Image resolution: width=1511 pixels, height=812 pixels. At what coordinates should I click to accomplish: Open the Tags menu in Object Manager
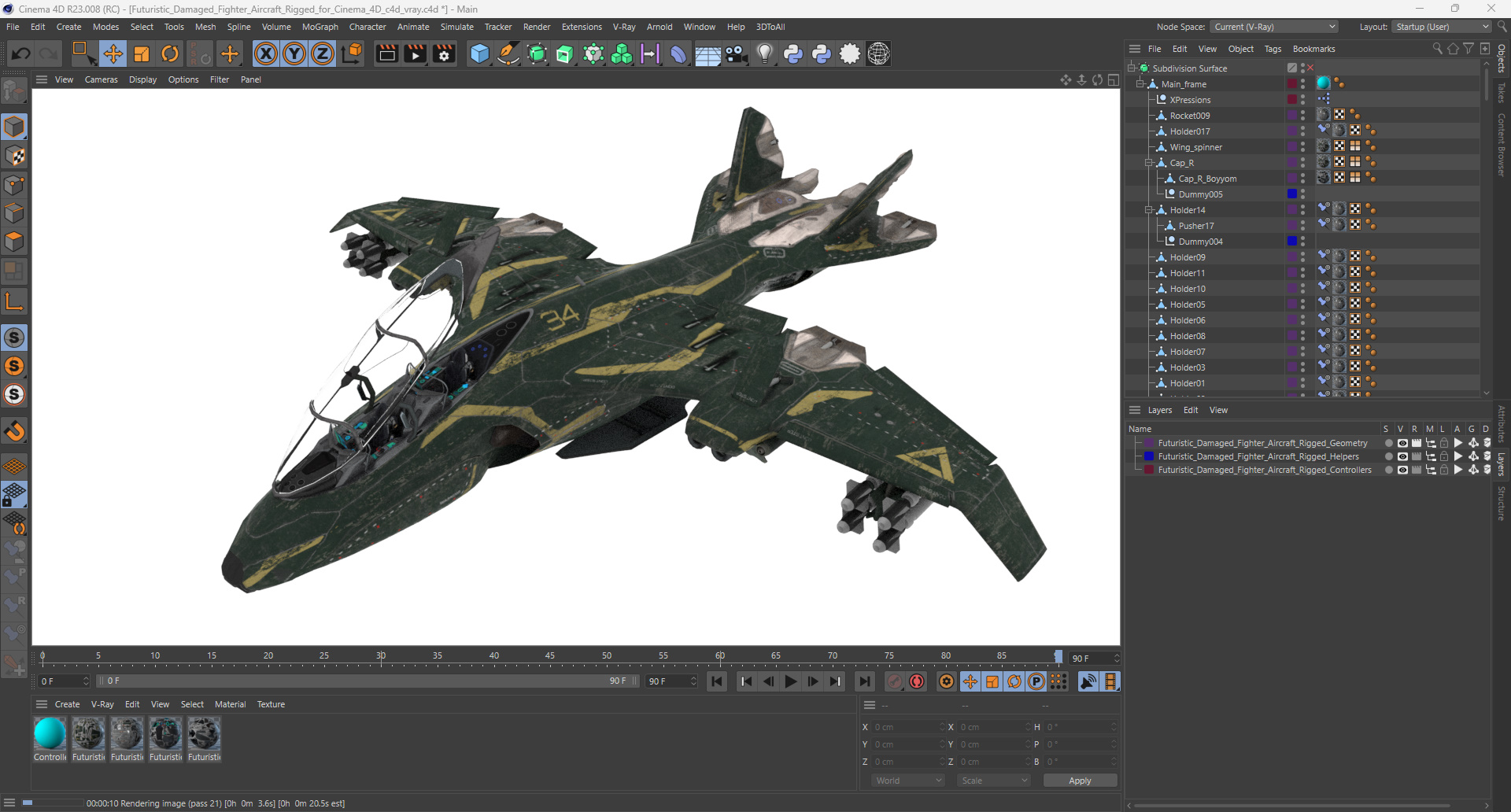(1273, 49)
